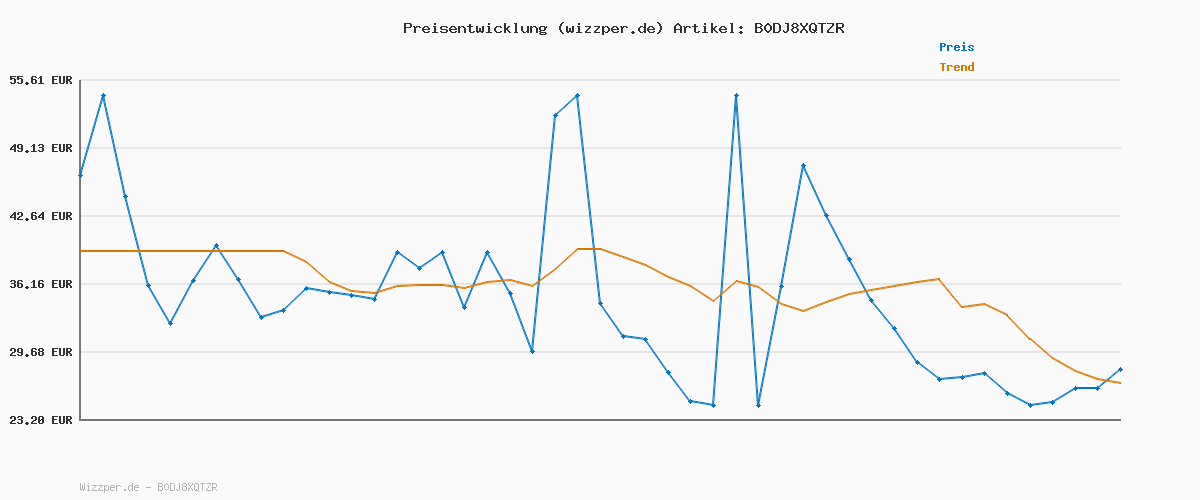Click the second blue data point from the left
This screenshot has height=500, width=1200.
click(x=103, y=95)
